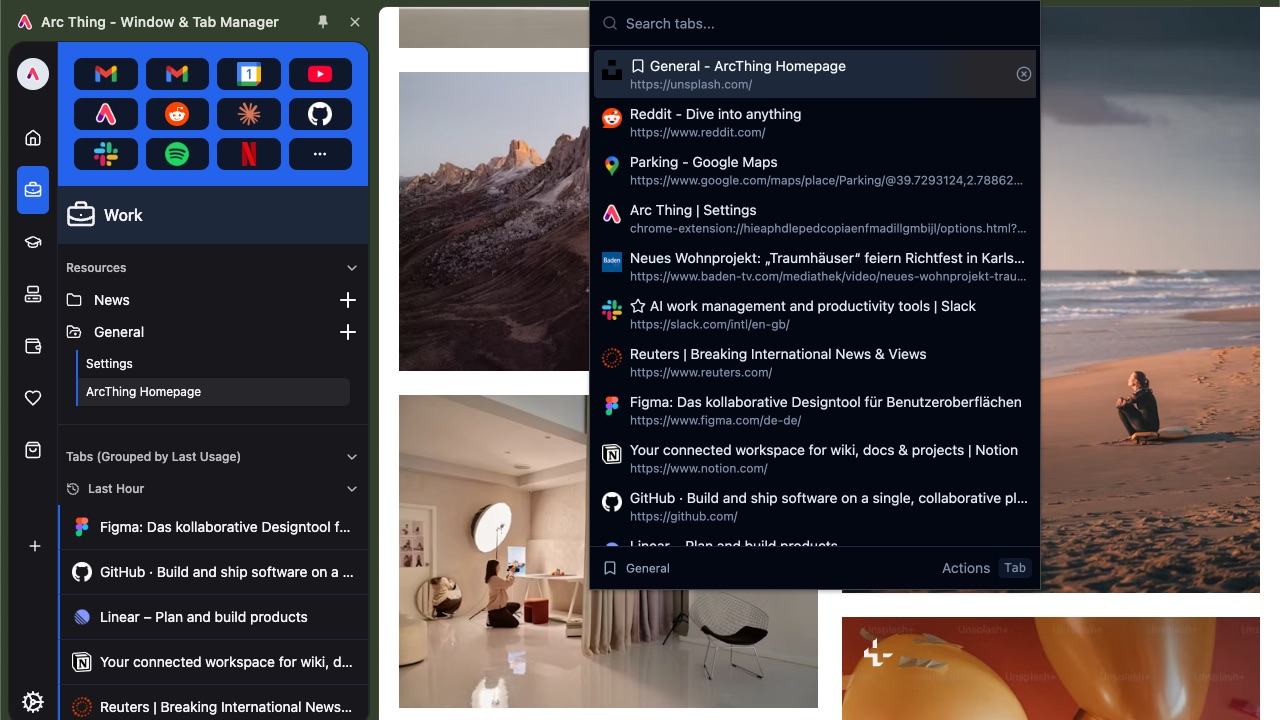Select Reuters Breaking International News result
The width and height of the screenshot is (1280, 720).
pyautogui.click(x=815, y=362)
